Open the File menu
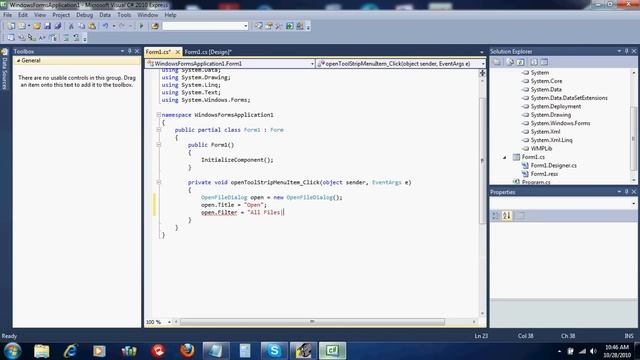 (7, 15)
